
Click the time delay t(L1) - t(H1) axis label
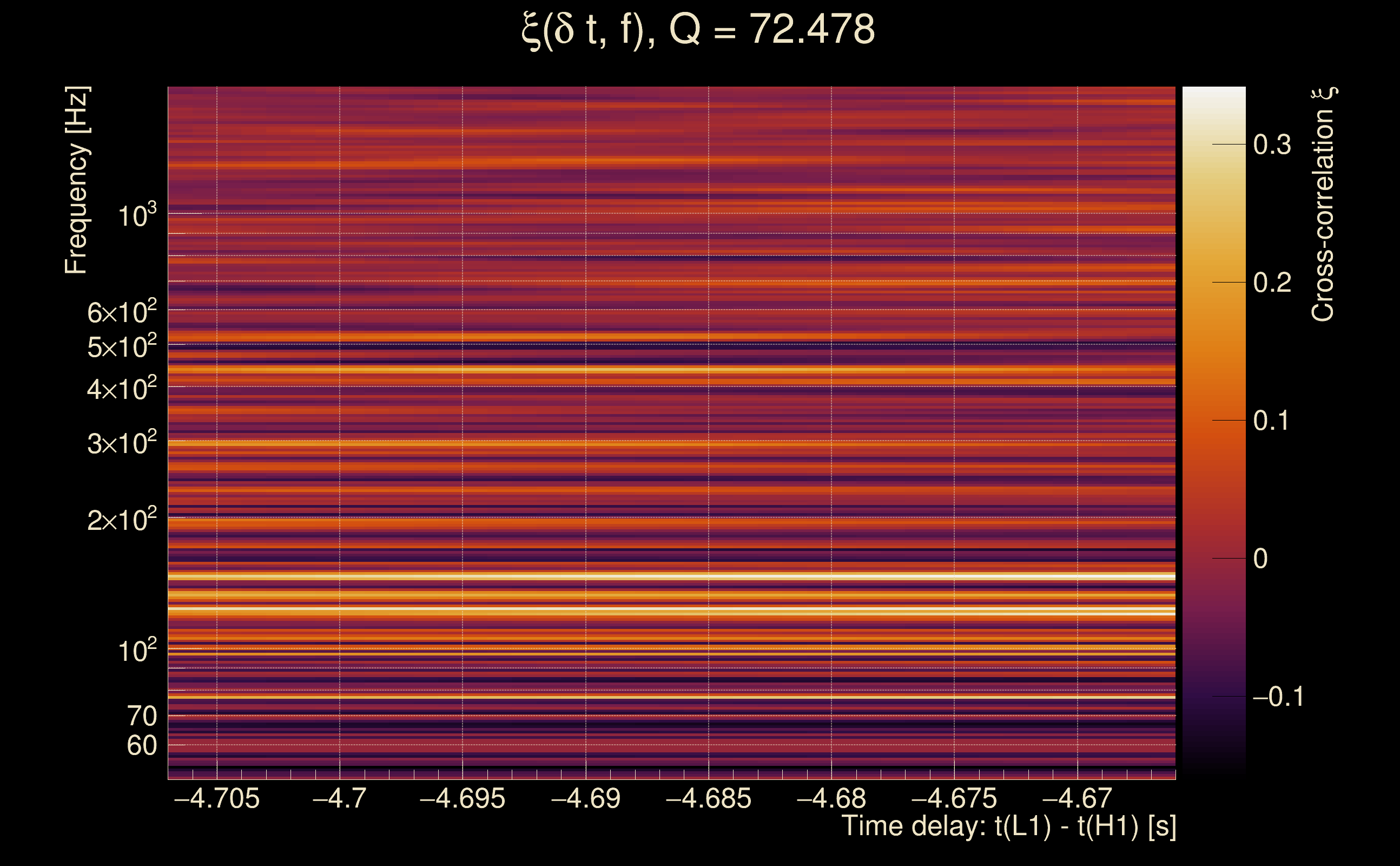[x=1008, y=826]
